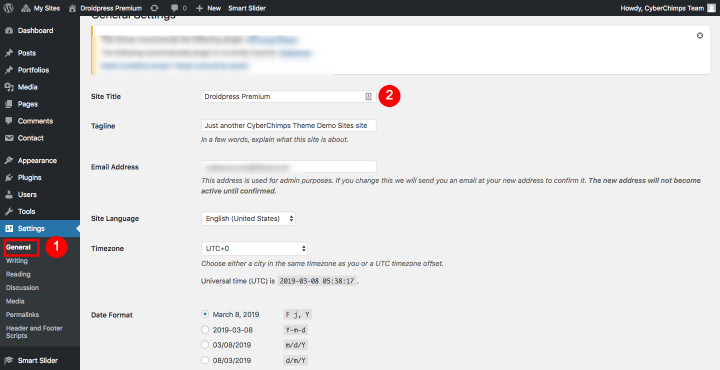The image size is (720, 370).
Task: Click the Tagline input field
Action: pos(289,125)
